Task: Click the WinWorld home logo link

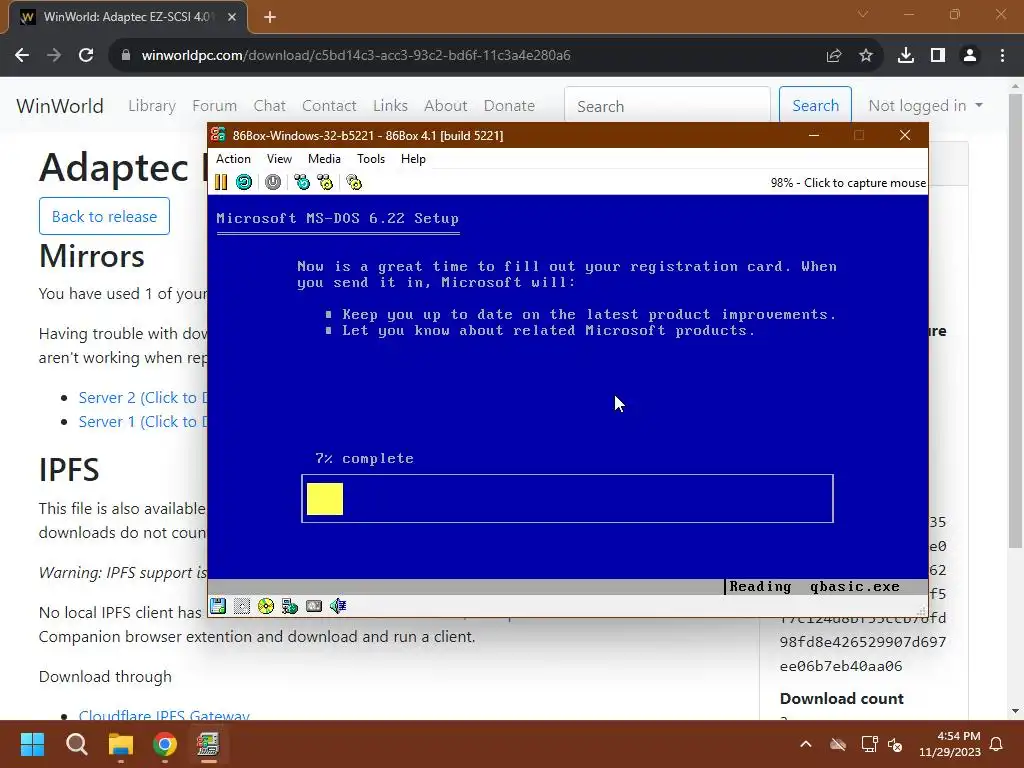Action: tap(59, 106)
